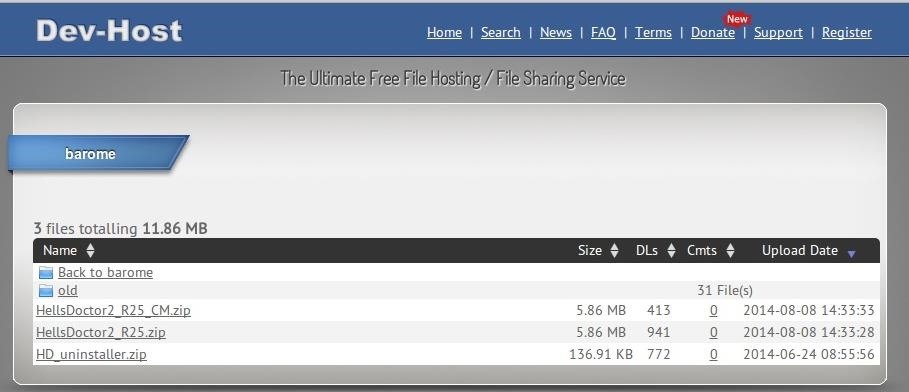Download HellsDoctor2_R25_CM.zip
909x392 pixels.
tap(113, 311)
